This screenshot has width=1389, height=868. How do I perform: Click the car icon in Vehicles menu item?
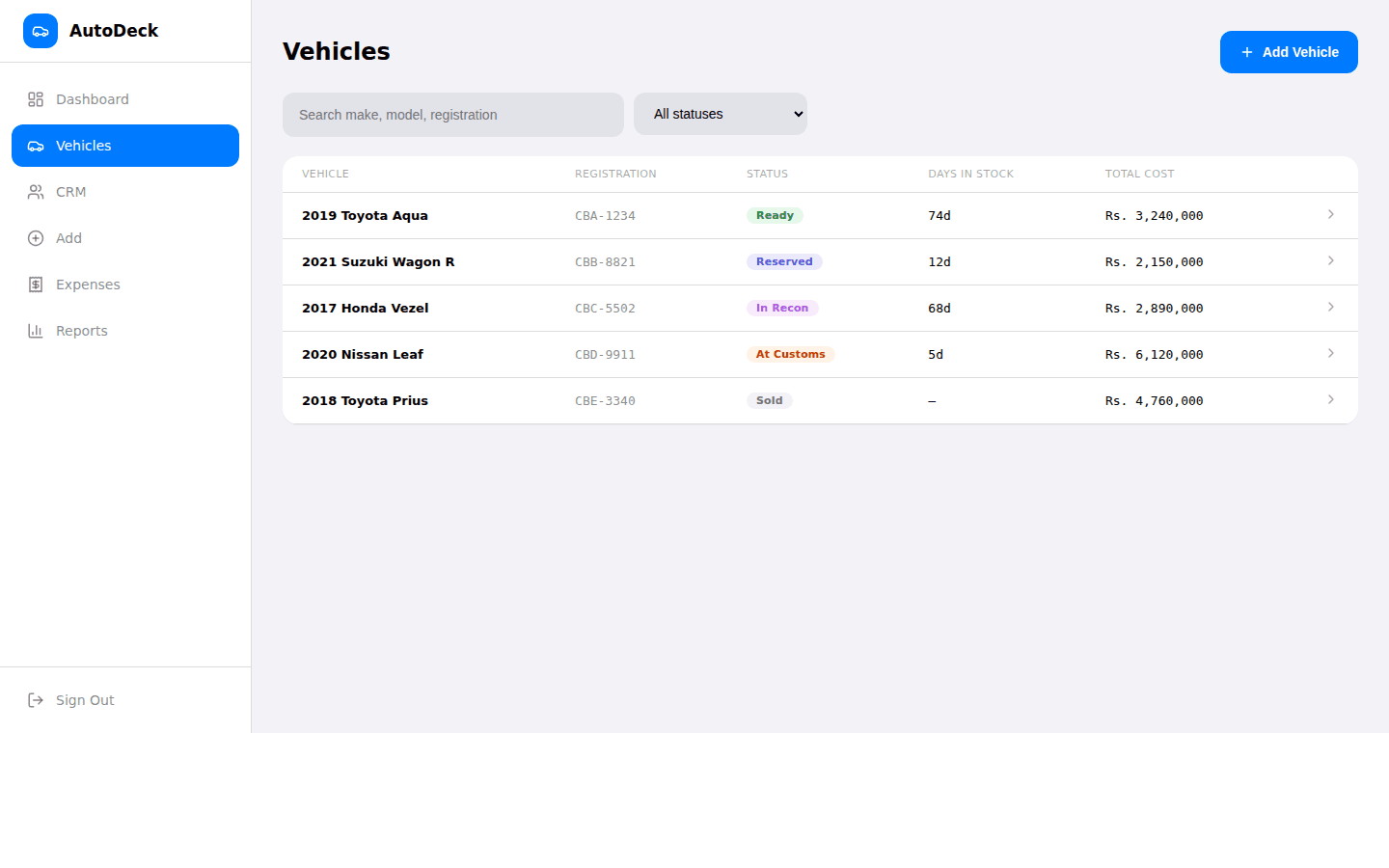pos(36,146)
